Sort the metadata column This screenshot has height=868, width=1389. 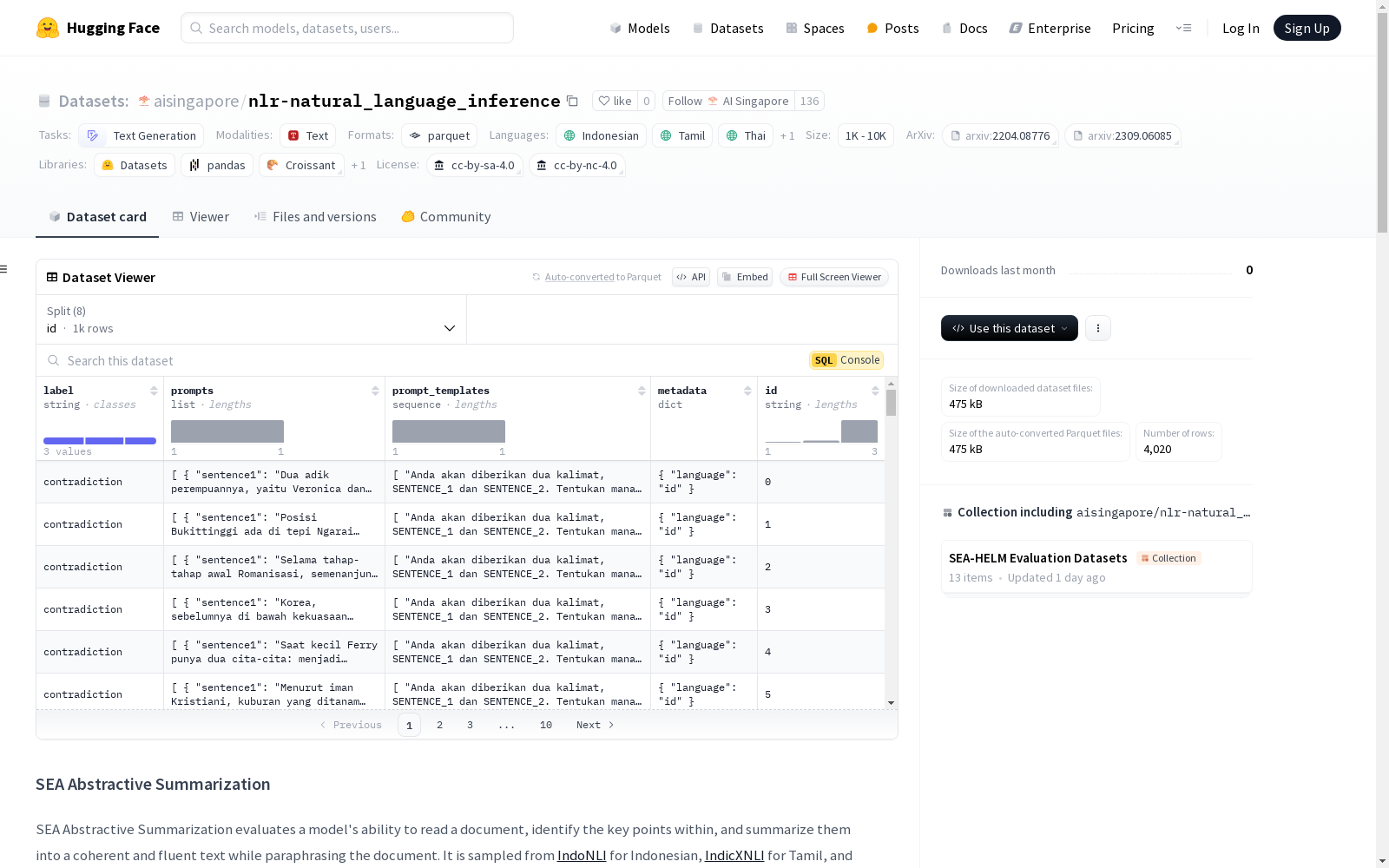click(747, 391)
